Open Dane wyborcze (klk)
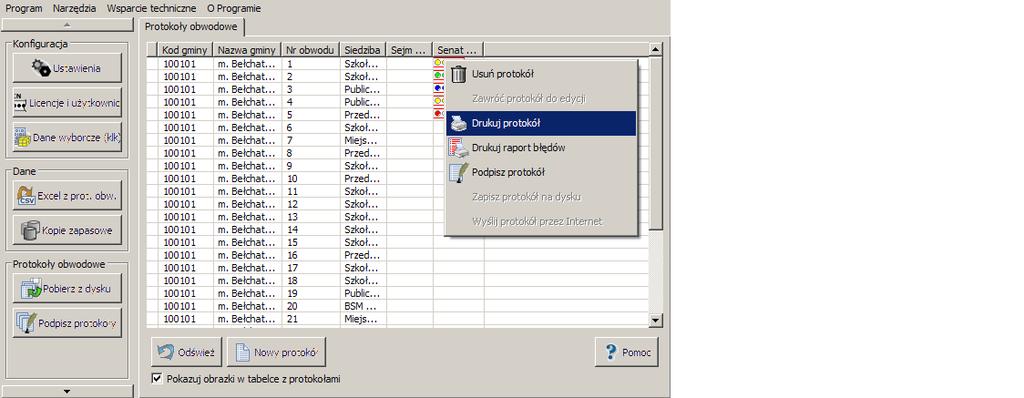 tap(67, 137)
